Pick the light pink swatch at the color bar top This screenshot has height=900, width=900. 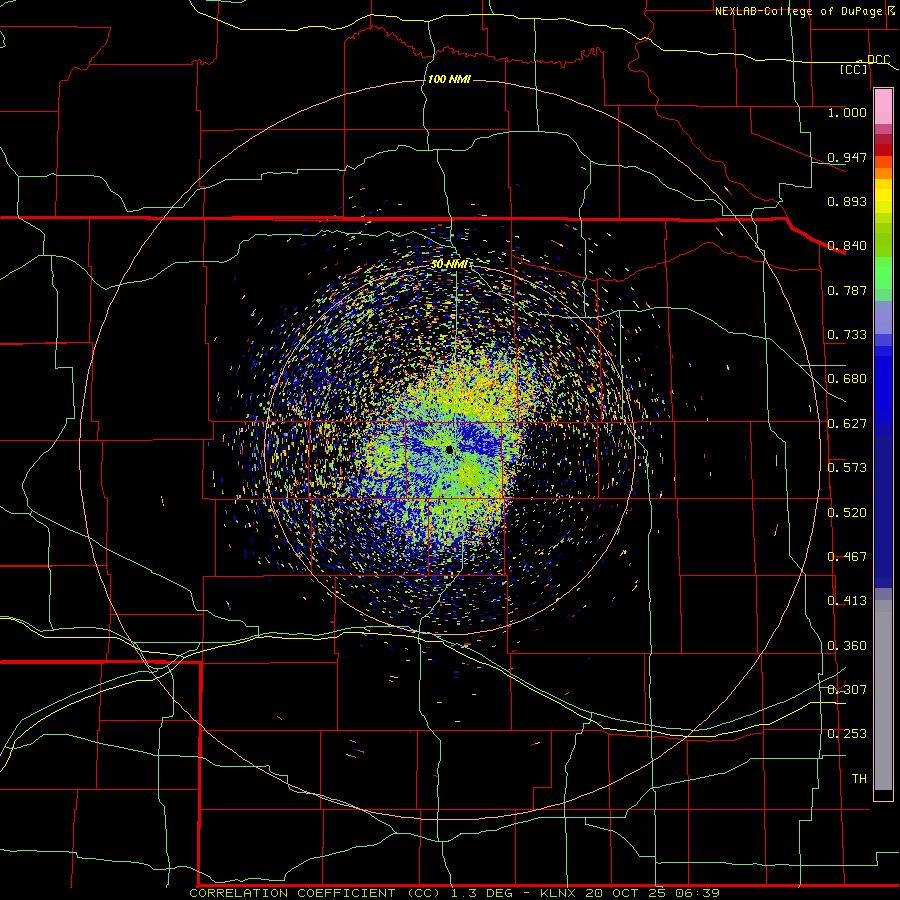tap(883, 107)
